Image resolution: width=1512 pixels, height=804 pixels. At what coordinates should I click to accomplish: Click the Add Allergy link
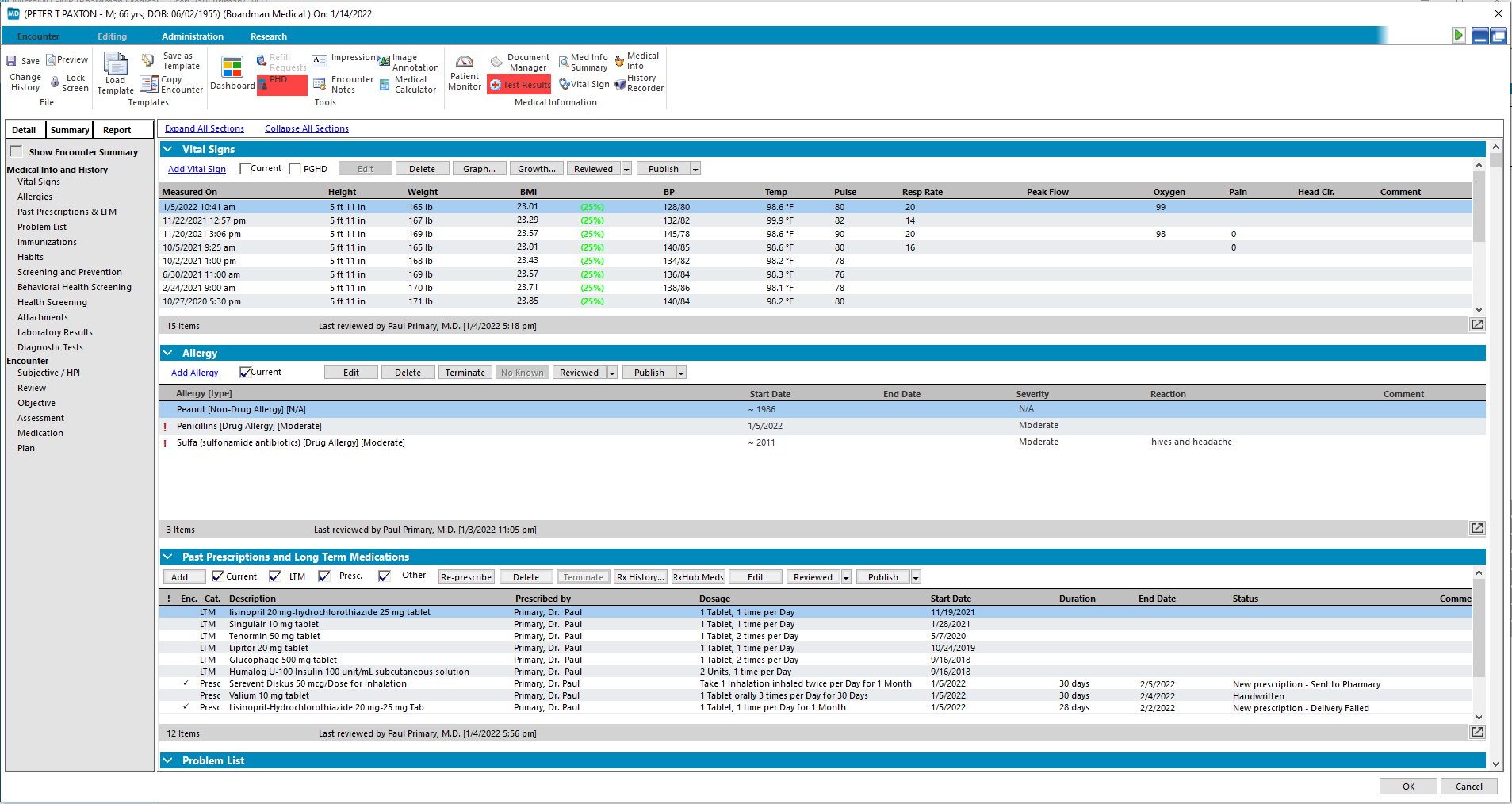(x=194, y=373)
